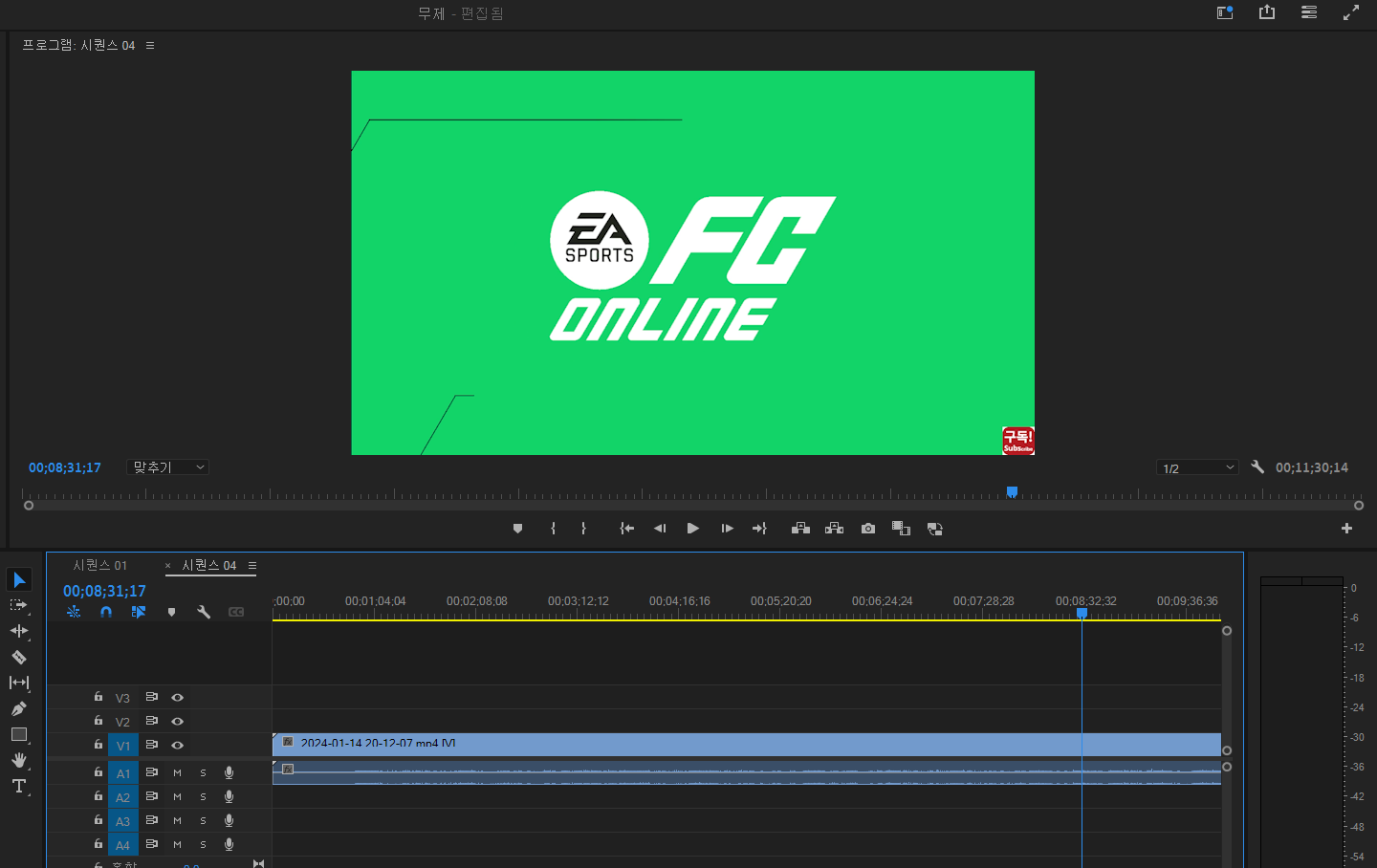
Task: Step back one frame
Action: (660, 529)
